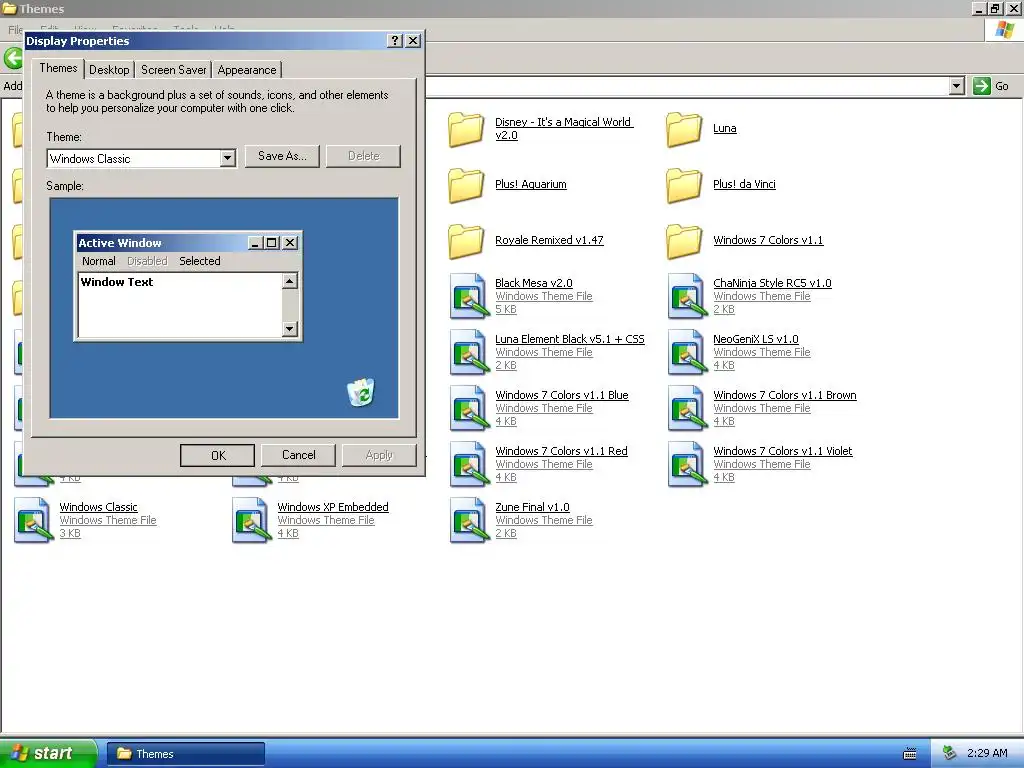Open the Royale Remixed v1.47 folder icon

[466, 241]
